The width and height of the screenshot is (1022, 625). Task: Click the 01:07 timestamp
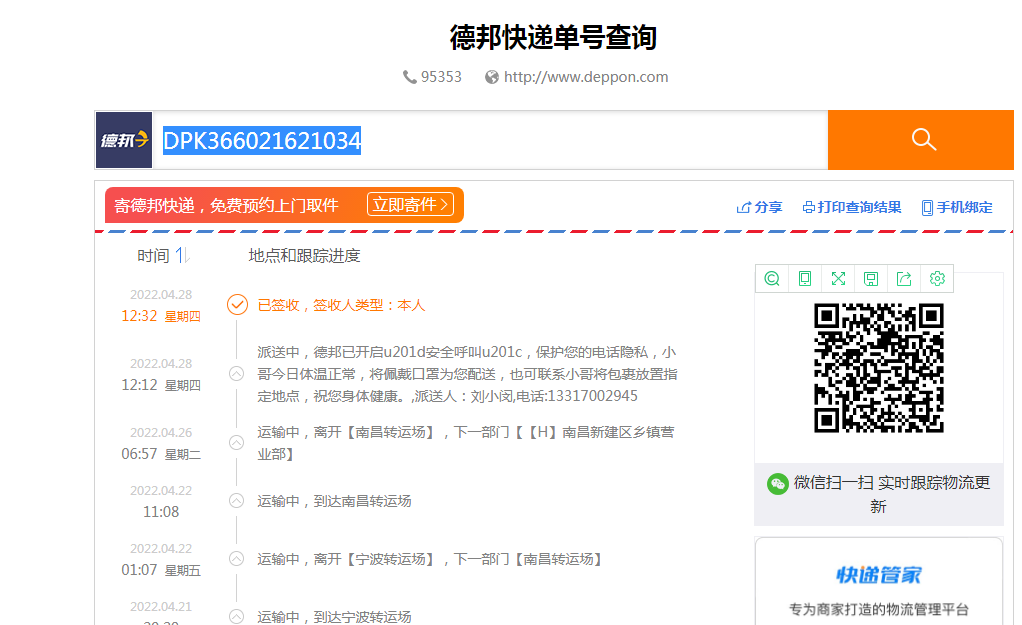[139, 570]
